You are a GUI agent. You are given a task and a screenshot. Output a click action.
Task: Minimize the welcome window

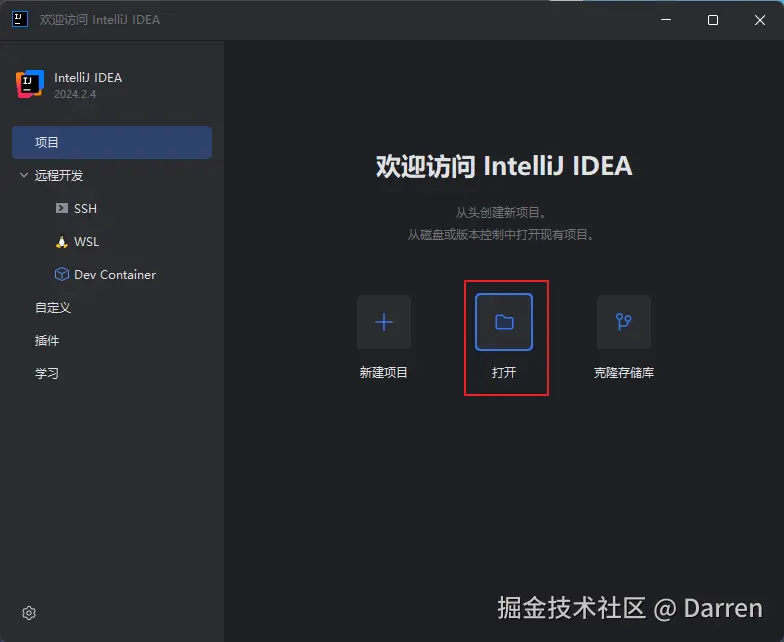coord(666,20)
